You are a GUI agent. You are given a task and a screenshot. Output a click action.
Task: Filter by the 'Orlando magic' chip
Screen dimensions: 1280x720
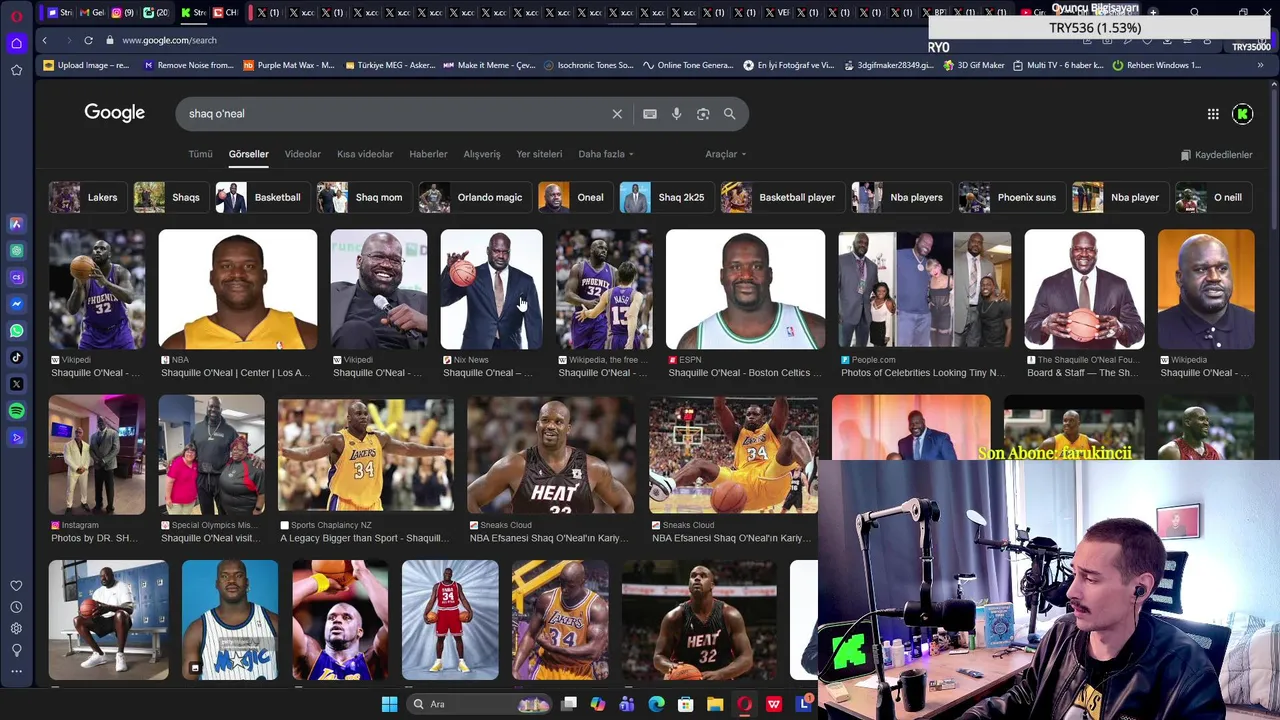click(473, 197)
